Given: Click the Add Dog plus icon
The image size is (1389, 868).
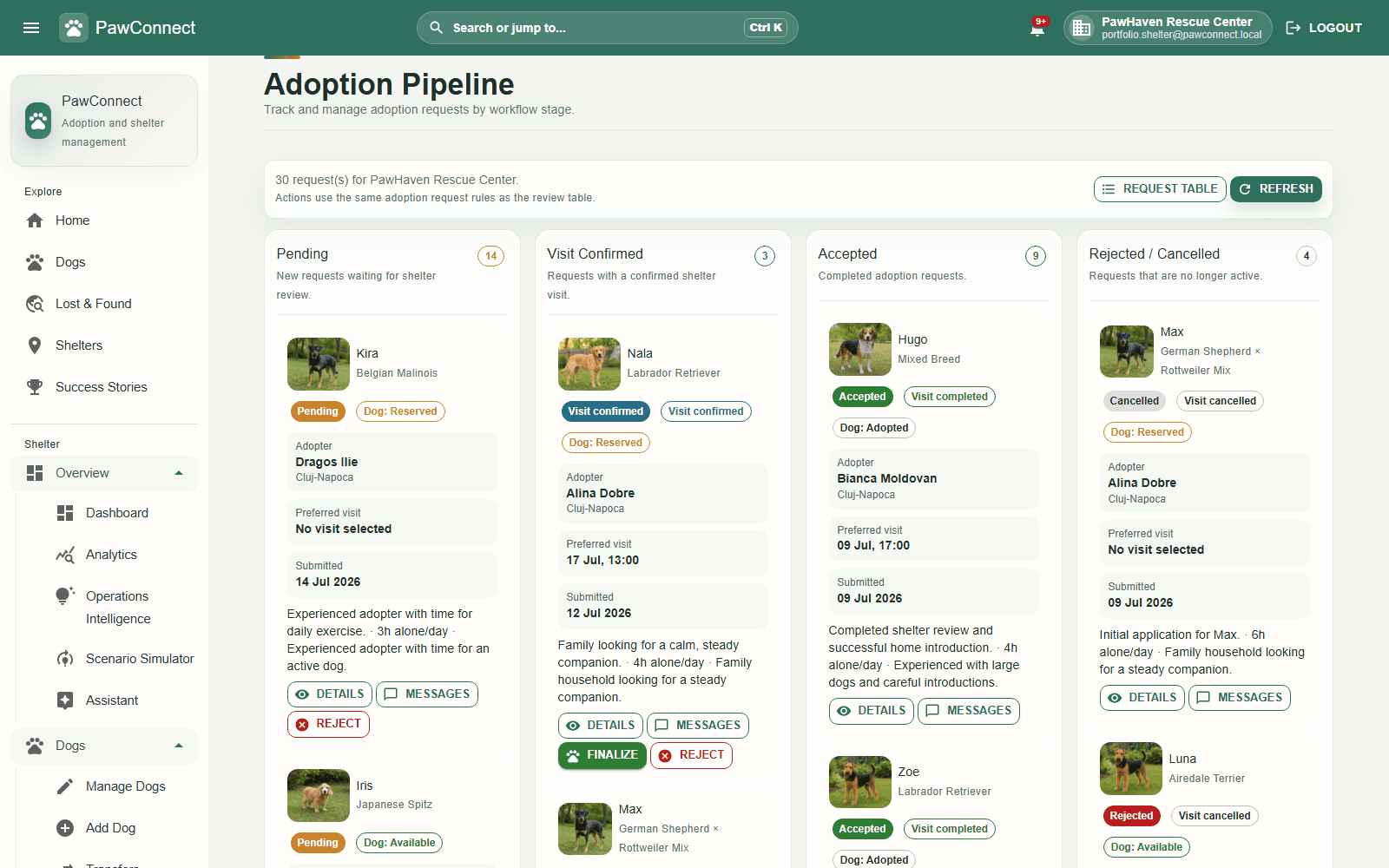Looking at the screenshot, I should (x=65, y=828).
